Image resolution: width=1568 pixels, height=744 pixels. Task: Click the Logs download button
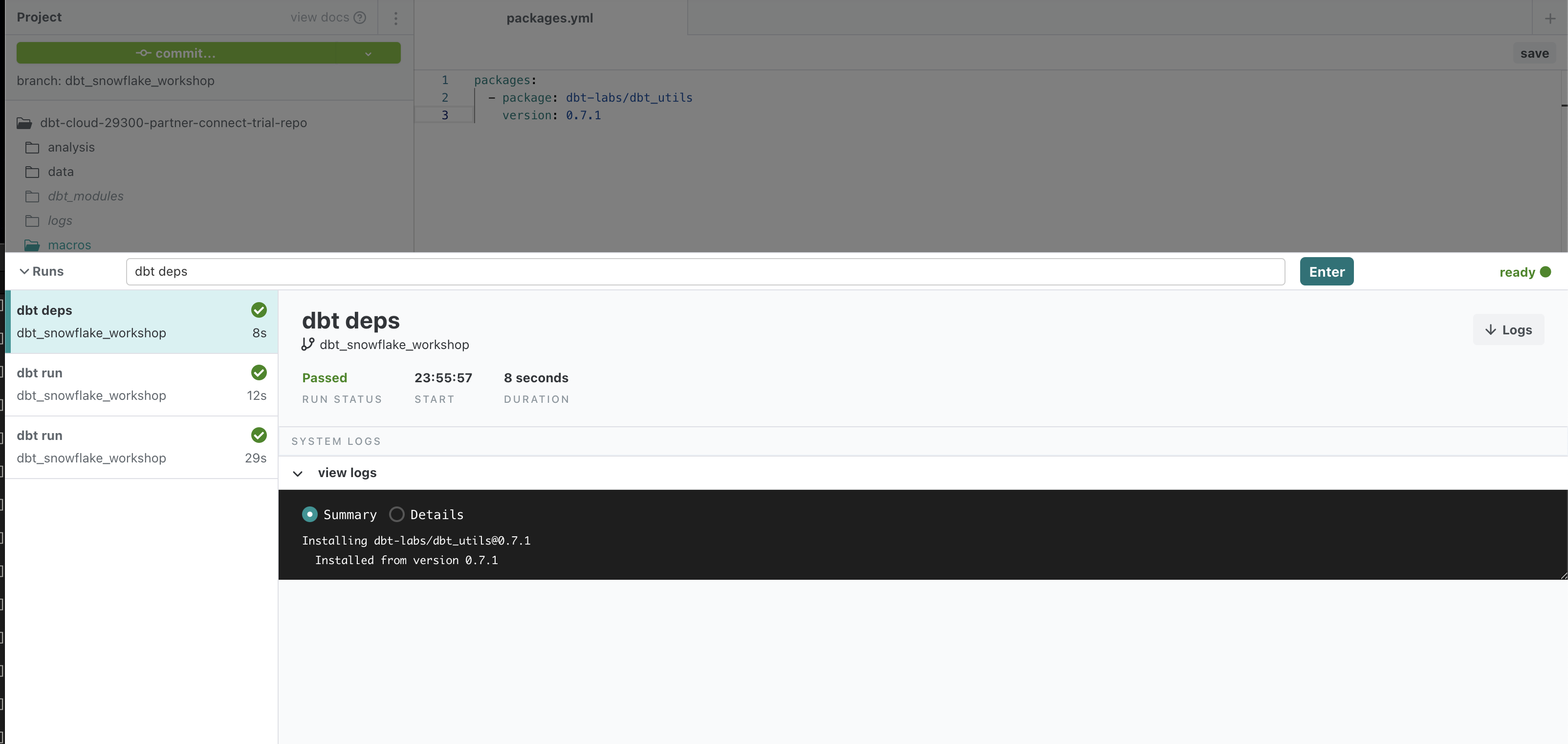coord(1508,329)
